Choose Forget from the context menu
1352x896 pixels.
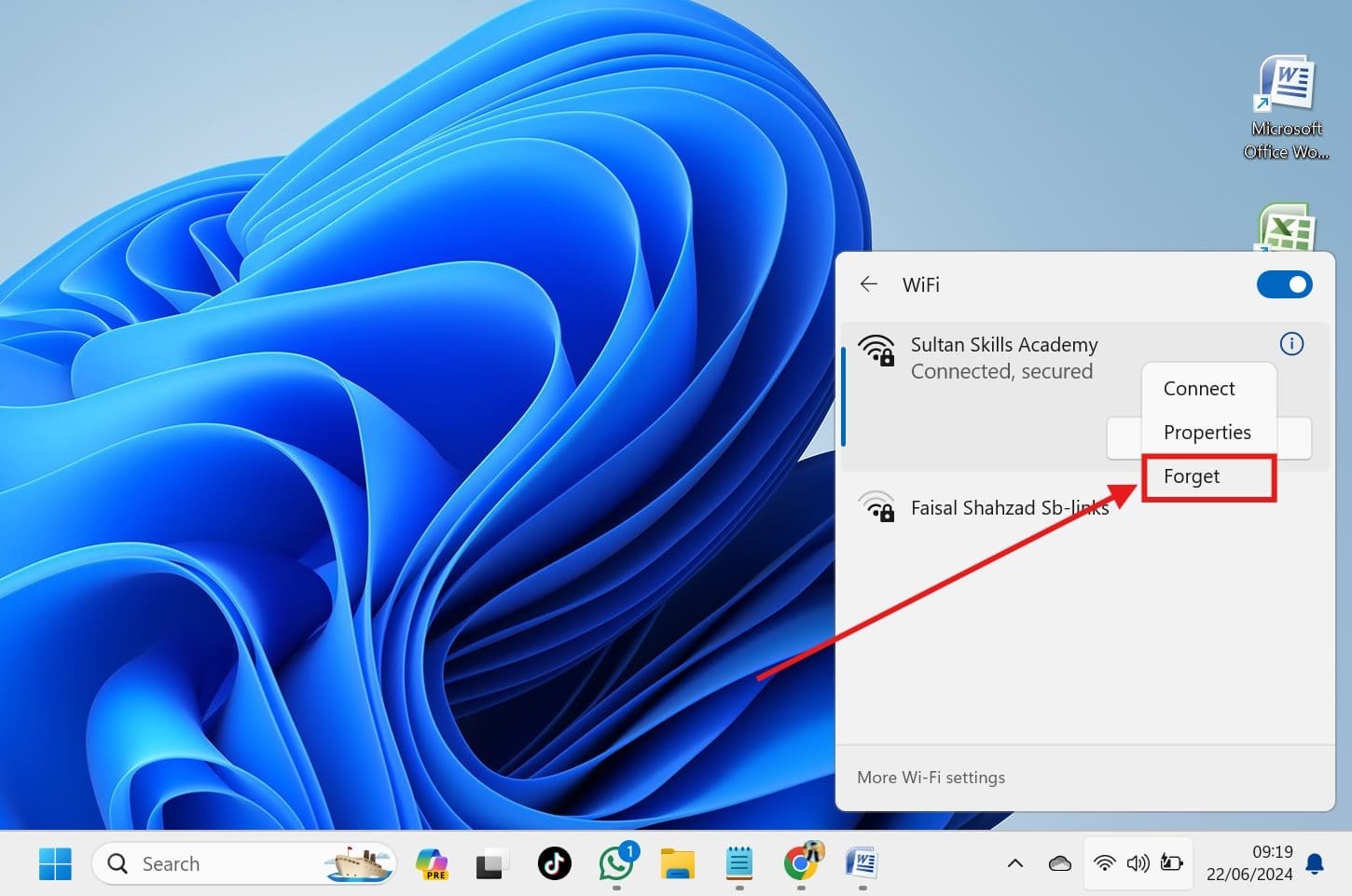pyautogui.click(x=1192, y=476)
